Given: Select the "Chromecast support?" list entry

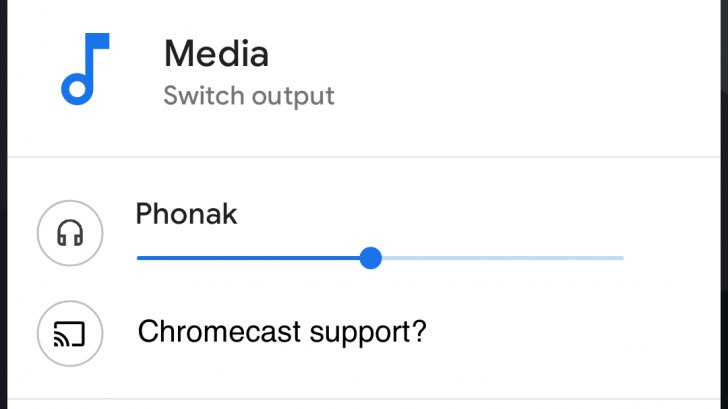Looking at the screenshot, I should [282, 332].
